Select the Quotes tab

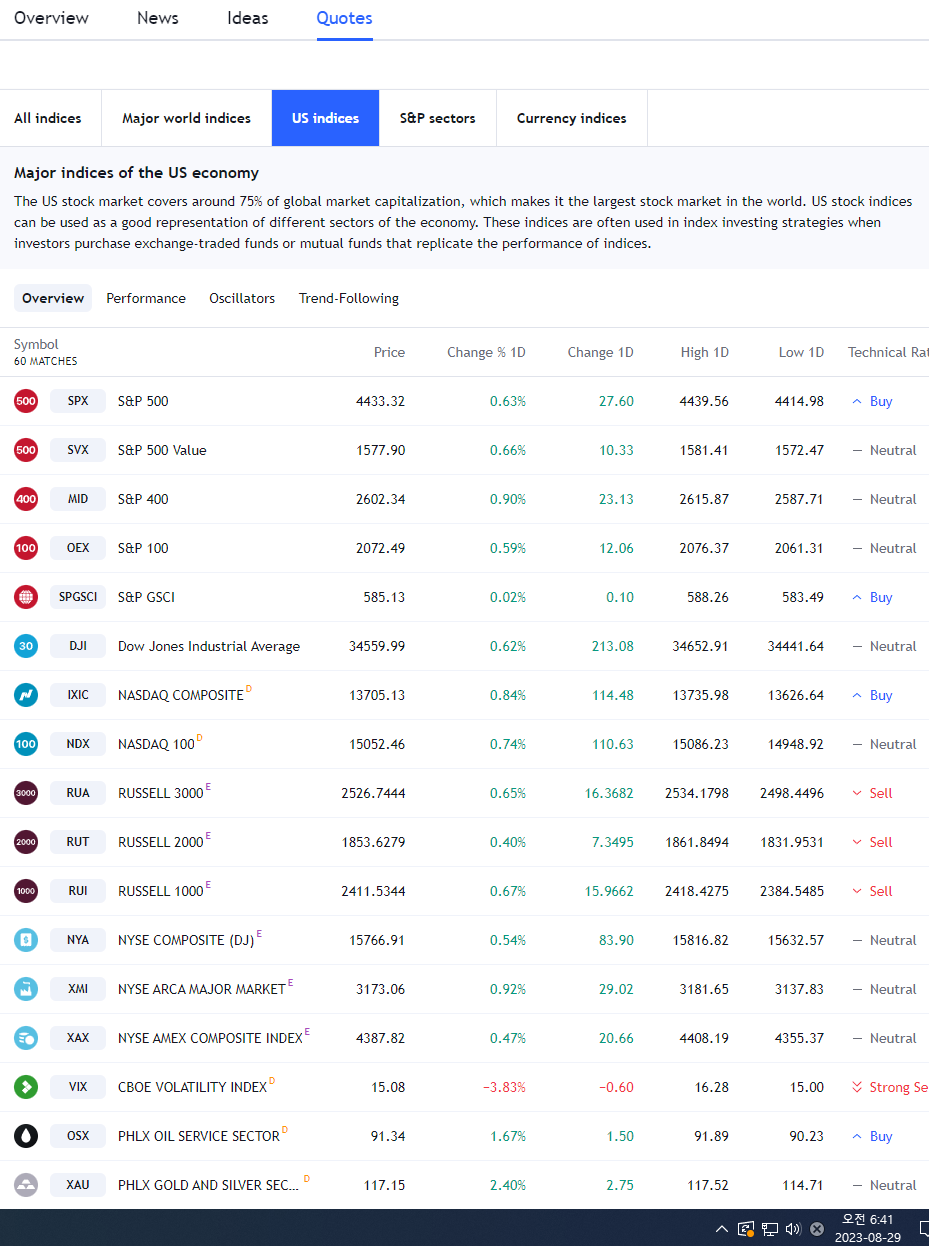point(344,18)
